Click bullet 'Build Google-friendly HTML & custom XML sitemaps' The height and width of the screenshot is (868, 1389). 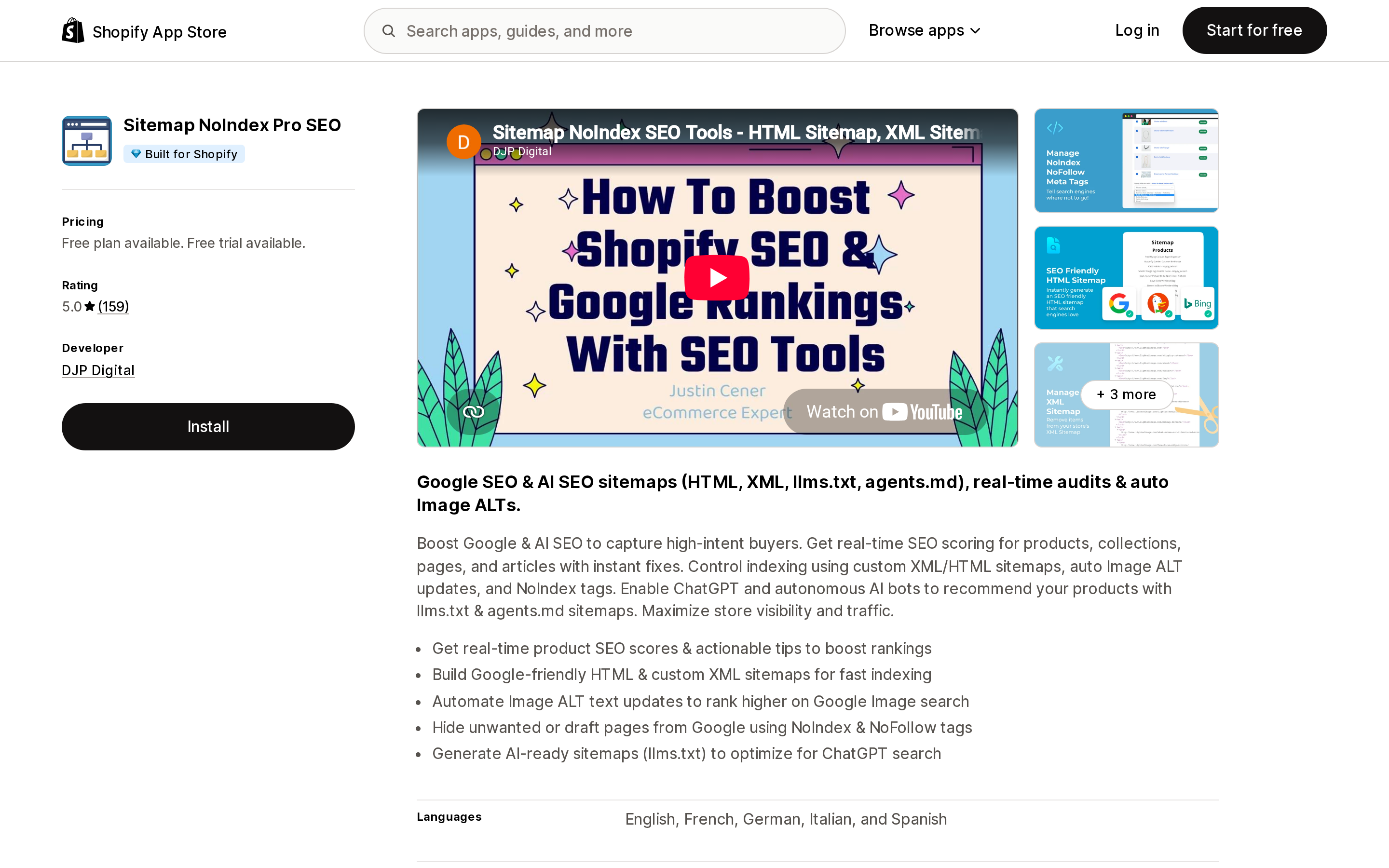click(x=682, y=675)
